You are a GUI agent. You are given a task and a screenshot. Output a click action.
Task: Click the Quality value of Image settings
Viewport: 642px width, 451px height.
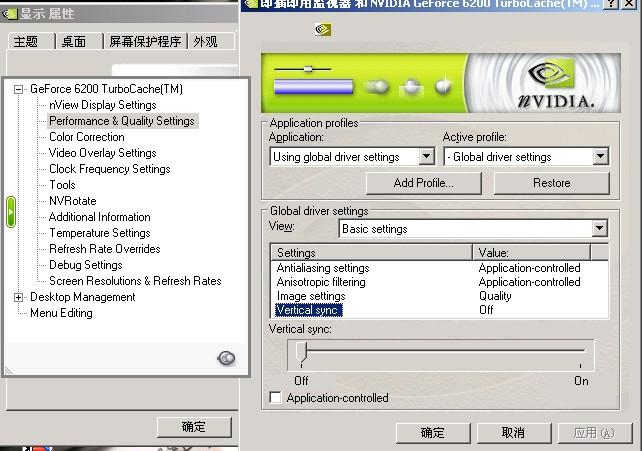tap(495, 296)
